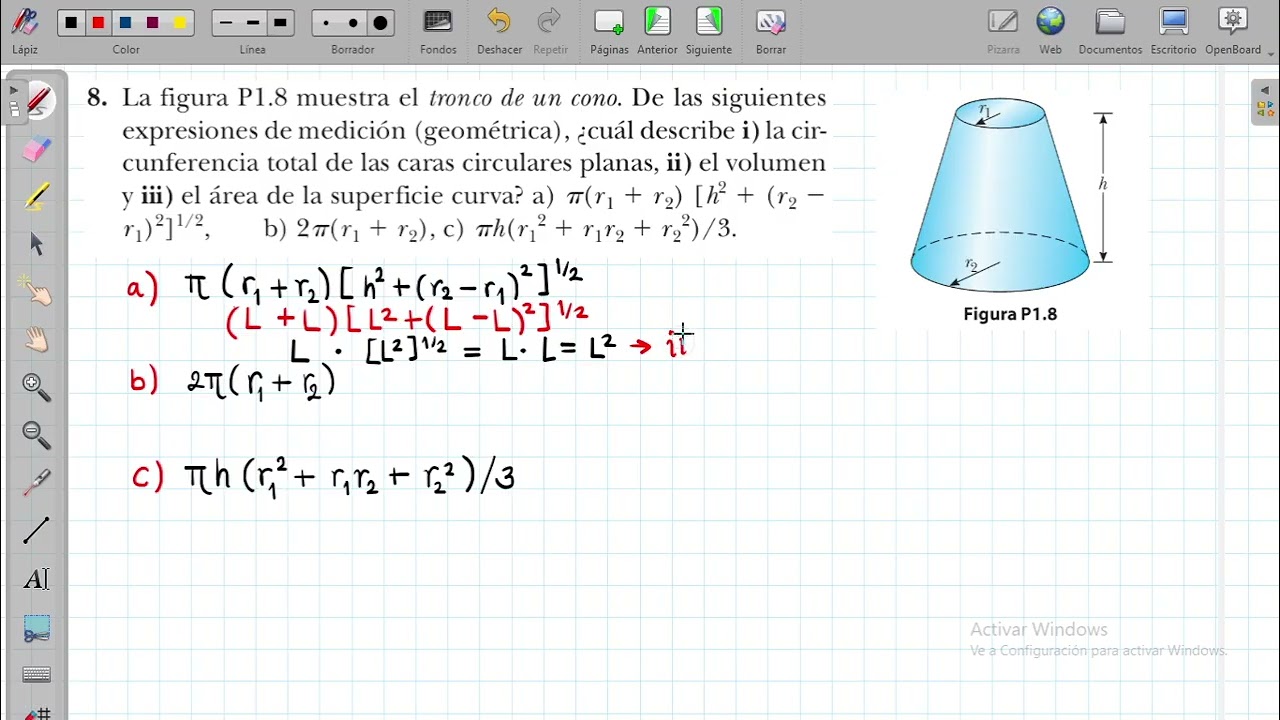Select the eraser tool in left palette
This screenshot has height=720, width=1280.
click(36, 149)
